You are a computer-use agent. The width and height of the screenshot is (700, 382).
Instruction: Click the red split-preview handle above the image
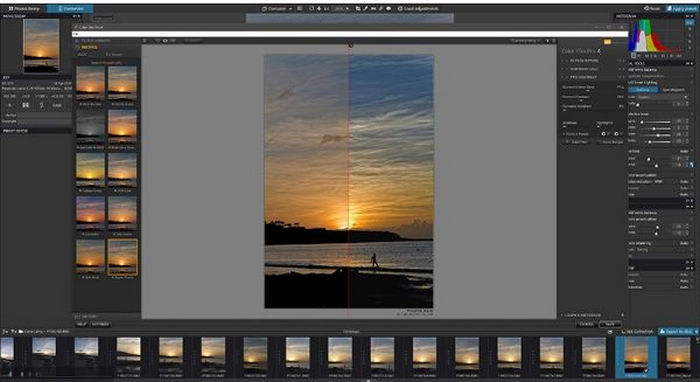coord(350,45)
